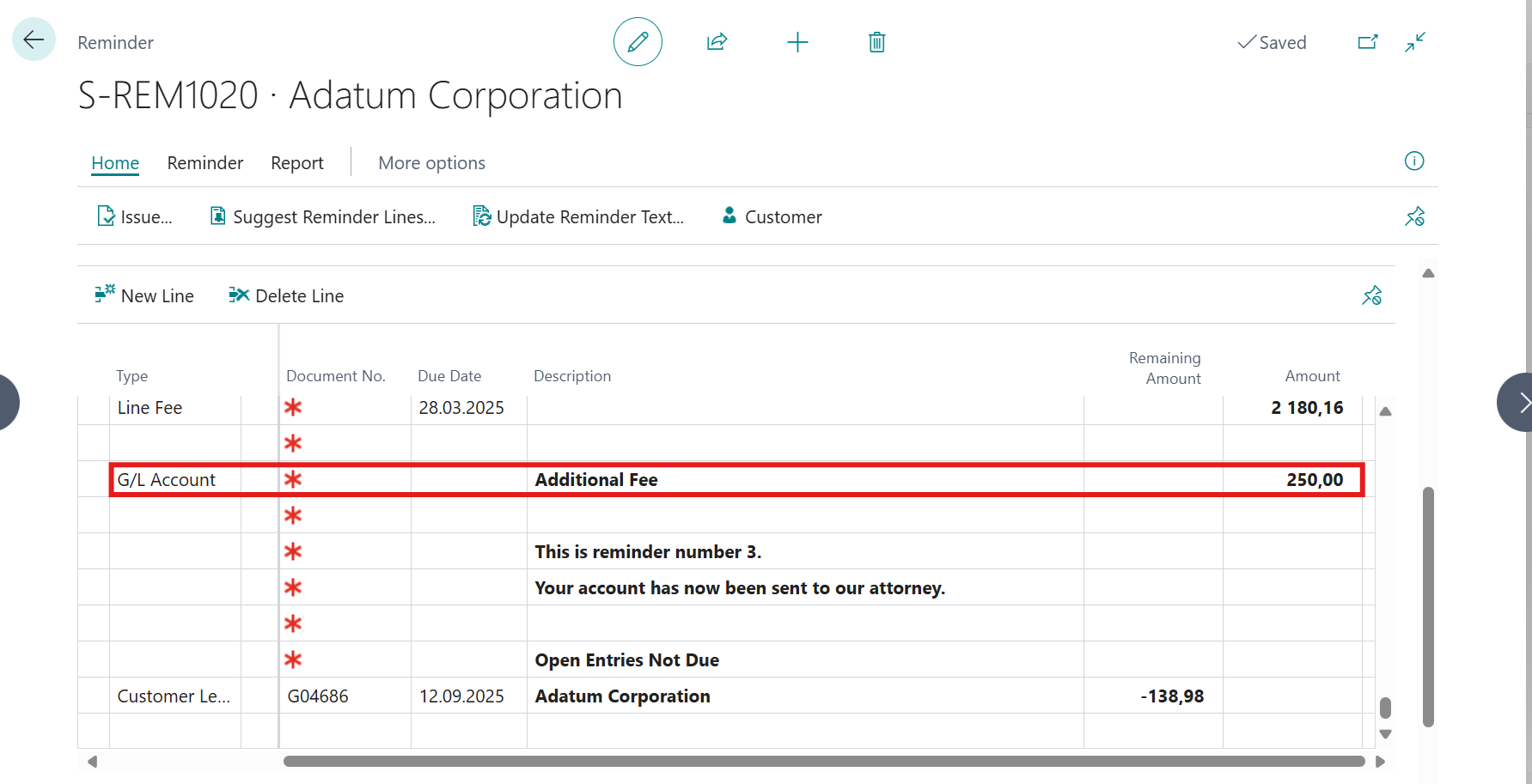This screenshot has height=784, width=1532.
Task: Click the share icon
Action: point(717,42)
